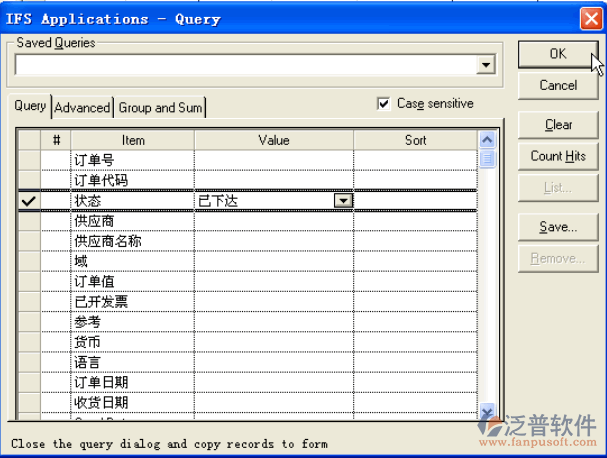Close the Query dialog with X
This screenshot has height=458, width=607.
(591, 18)
